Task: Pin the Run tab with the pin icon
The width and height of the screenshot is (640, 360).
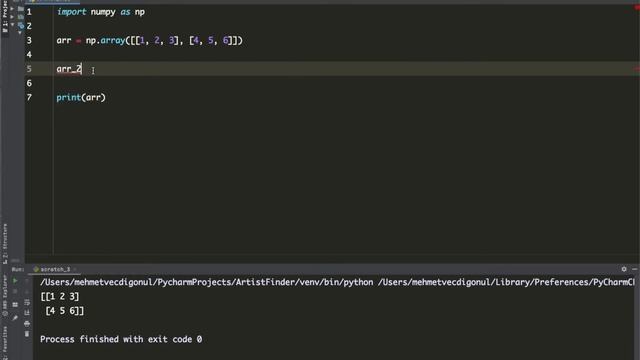Action: (x=15, y=318)
